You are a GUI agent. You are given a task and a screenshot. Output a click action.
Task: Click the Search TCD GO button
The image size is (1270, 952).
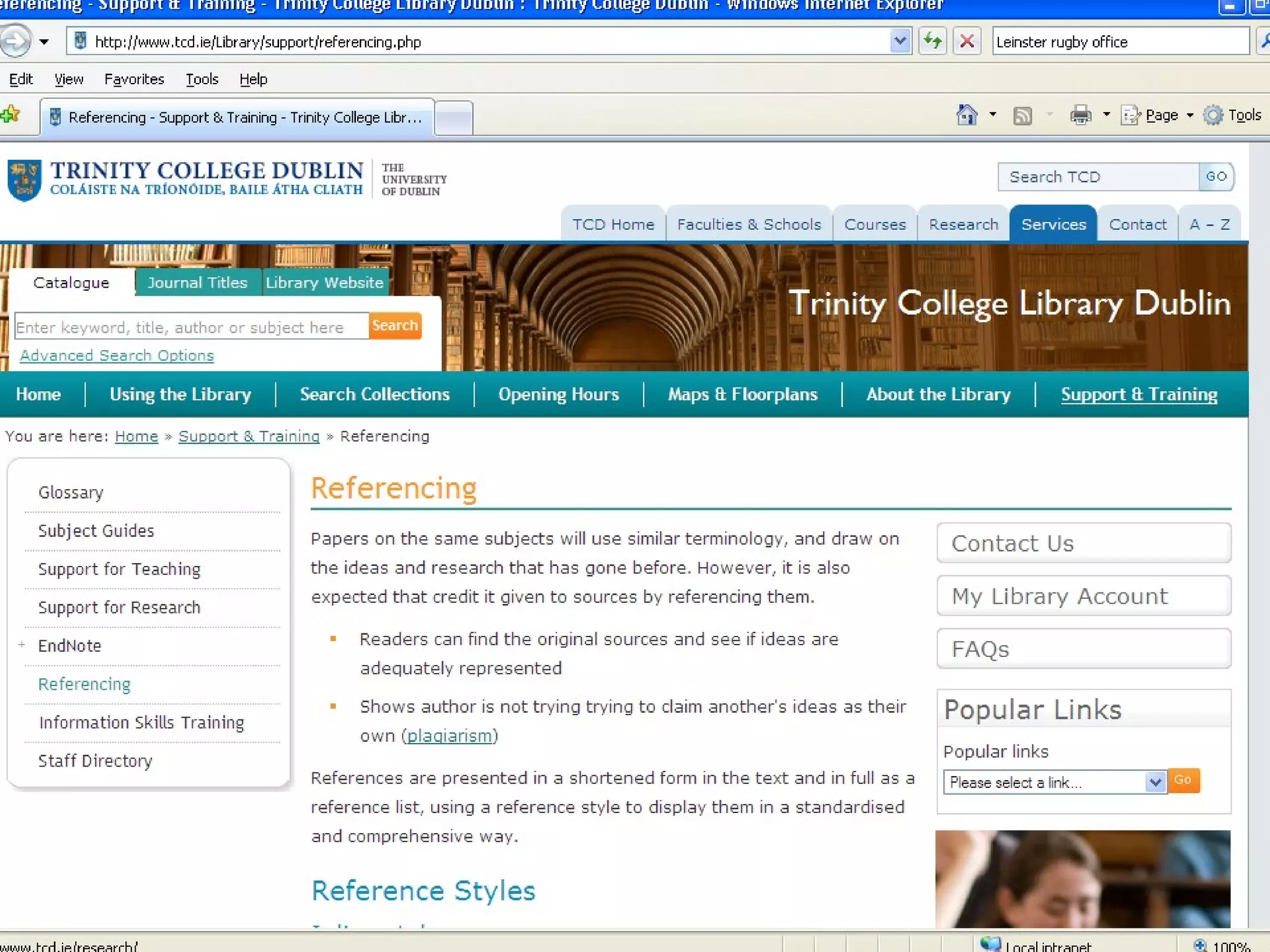pyautogui.click(x=1215, y=177)
